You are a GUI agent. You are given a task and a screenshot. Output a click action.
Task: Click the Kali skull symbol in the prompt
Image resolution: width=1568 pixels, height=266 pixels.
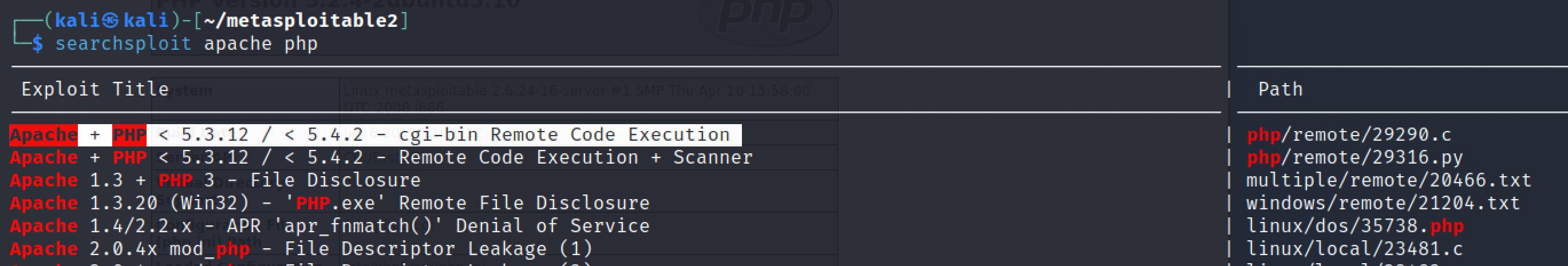click(x=110, y=21)
